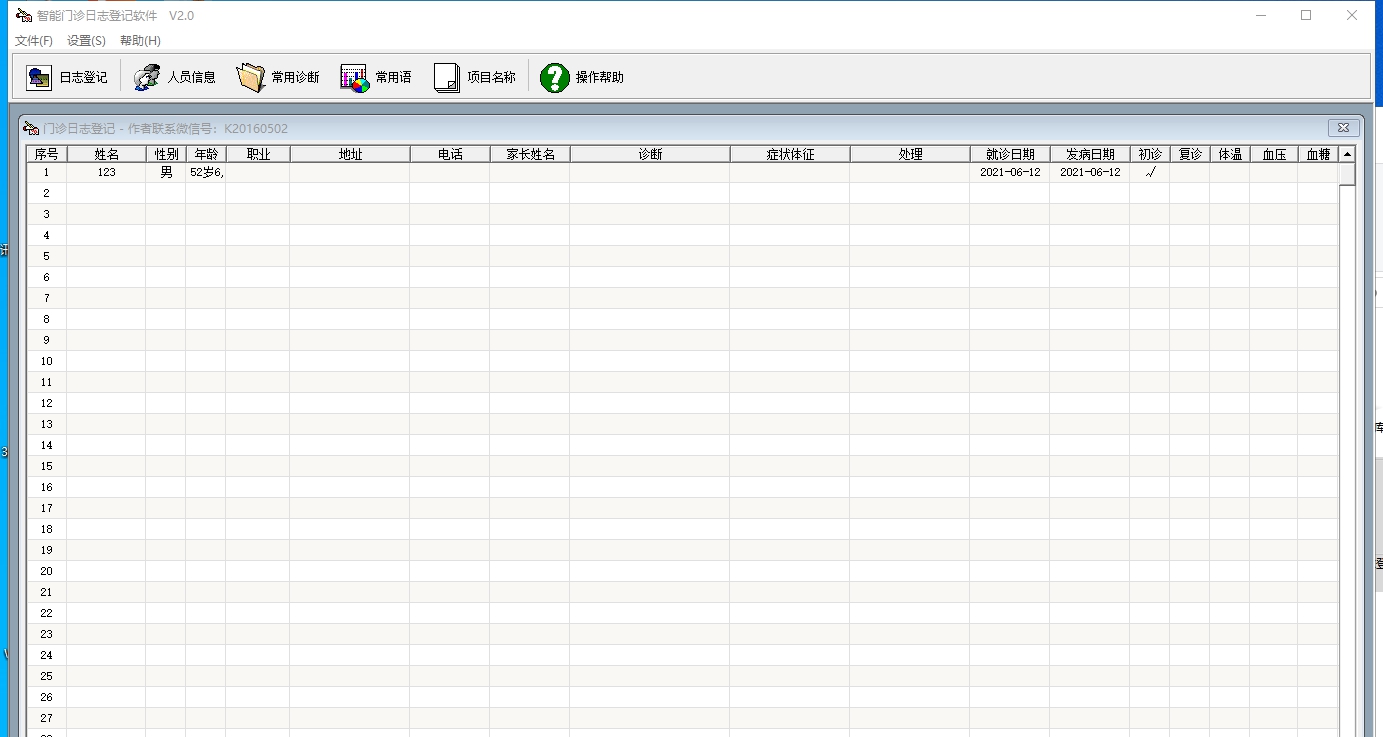Click the 姓名 column header
The image size is (1383, 737).
click(107, 154)
